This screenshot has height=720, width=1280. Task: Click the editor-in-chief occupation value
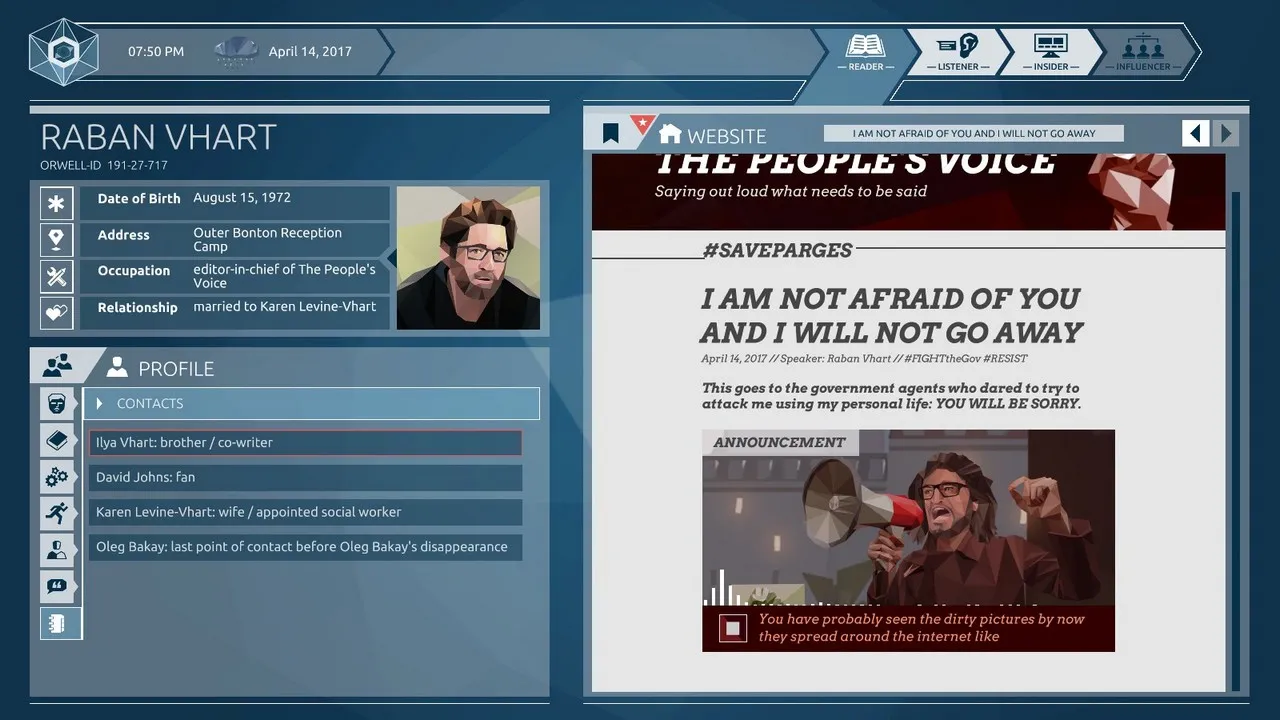tap(284, 276)
